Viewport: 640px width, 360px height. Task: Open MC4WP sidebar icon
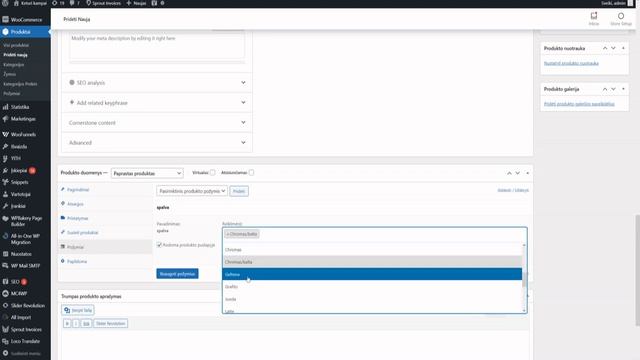tap(5, 293)
